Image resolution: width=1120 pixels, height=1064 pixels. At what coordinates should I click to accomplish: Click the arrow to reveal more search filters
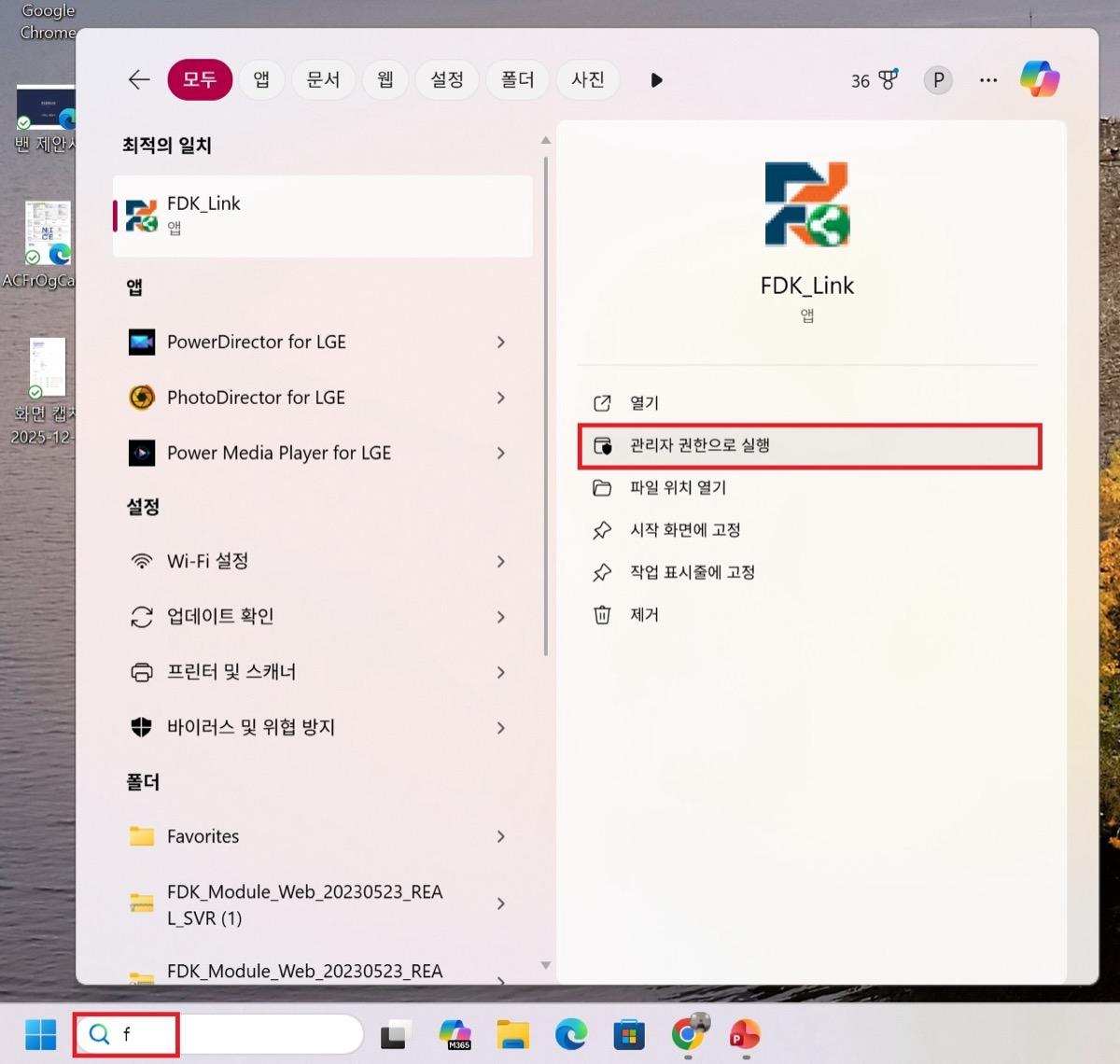656,80
